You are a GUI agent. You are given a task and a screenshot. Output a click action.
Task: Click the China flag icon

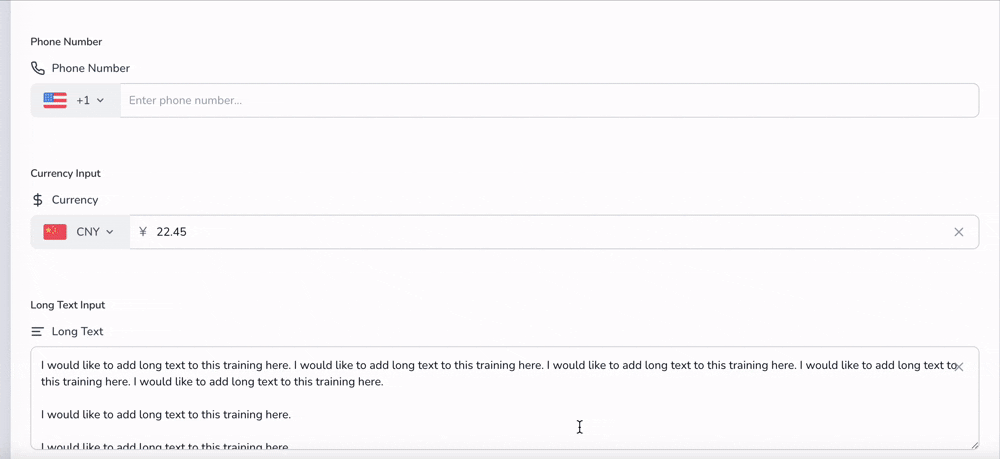[x=55, y=232]
